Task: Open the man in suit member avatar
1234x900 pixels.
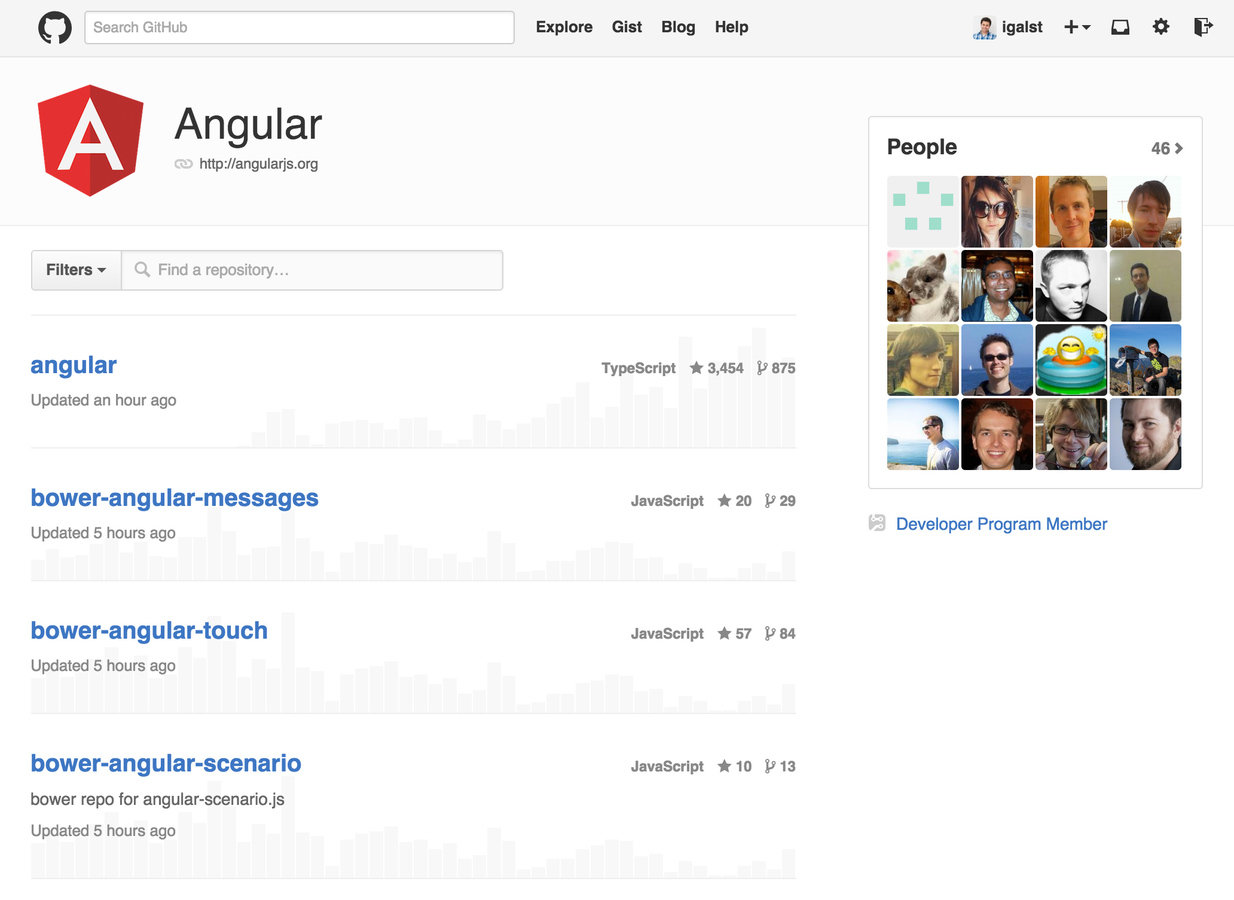Action: tap(1145, 286)
